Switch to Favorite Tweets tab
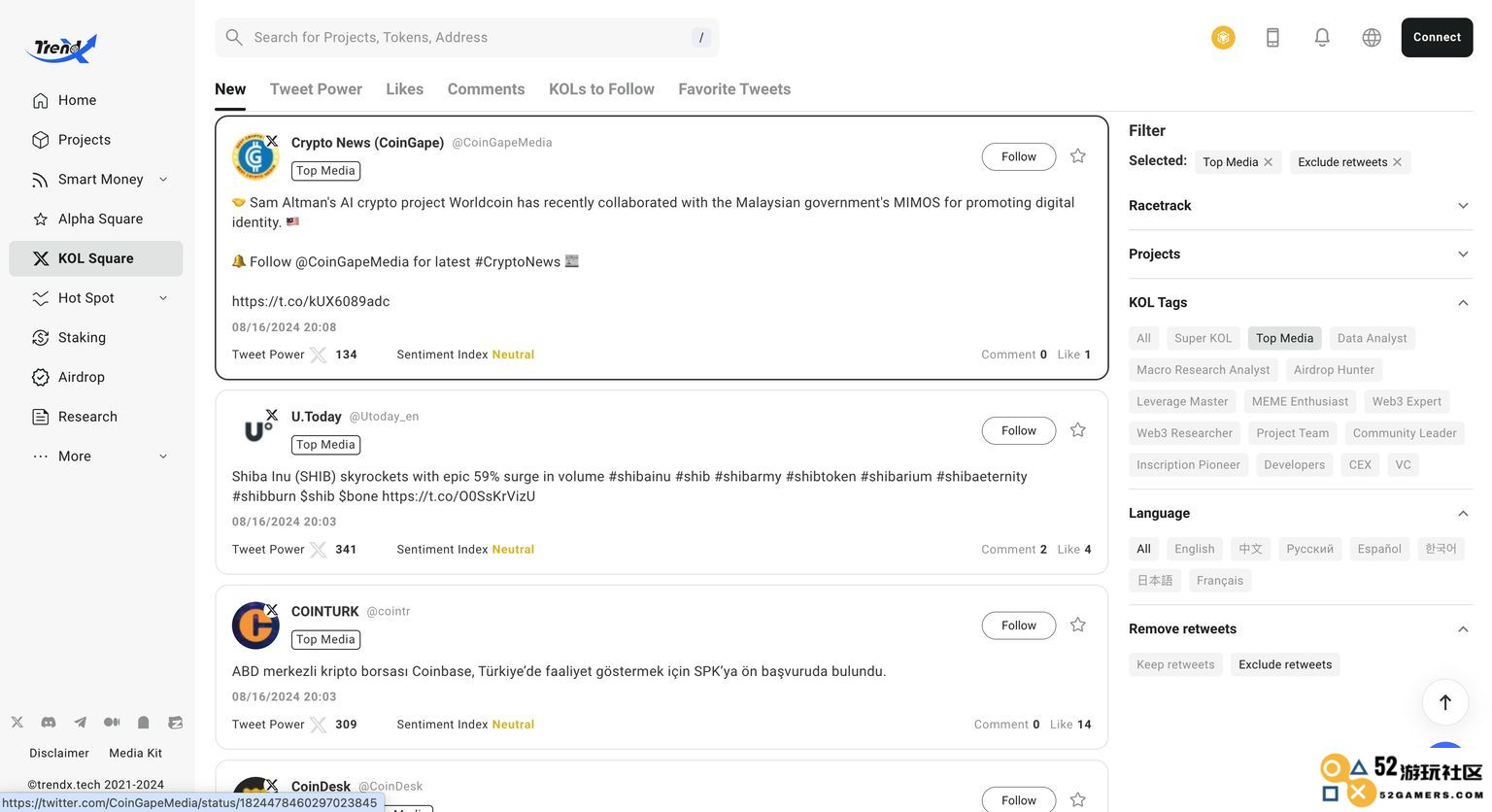 click(x=734, y=89)
